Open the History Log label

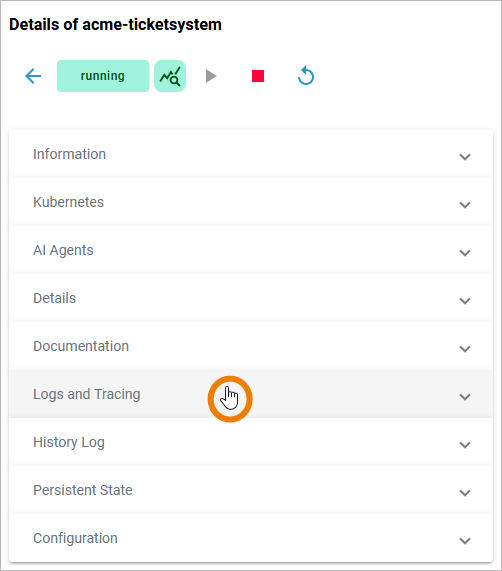click(69, 442)
